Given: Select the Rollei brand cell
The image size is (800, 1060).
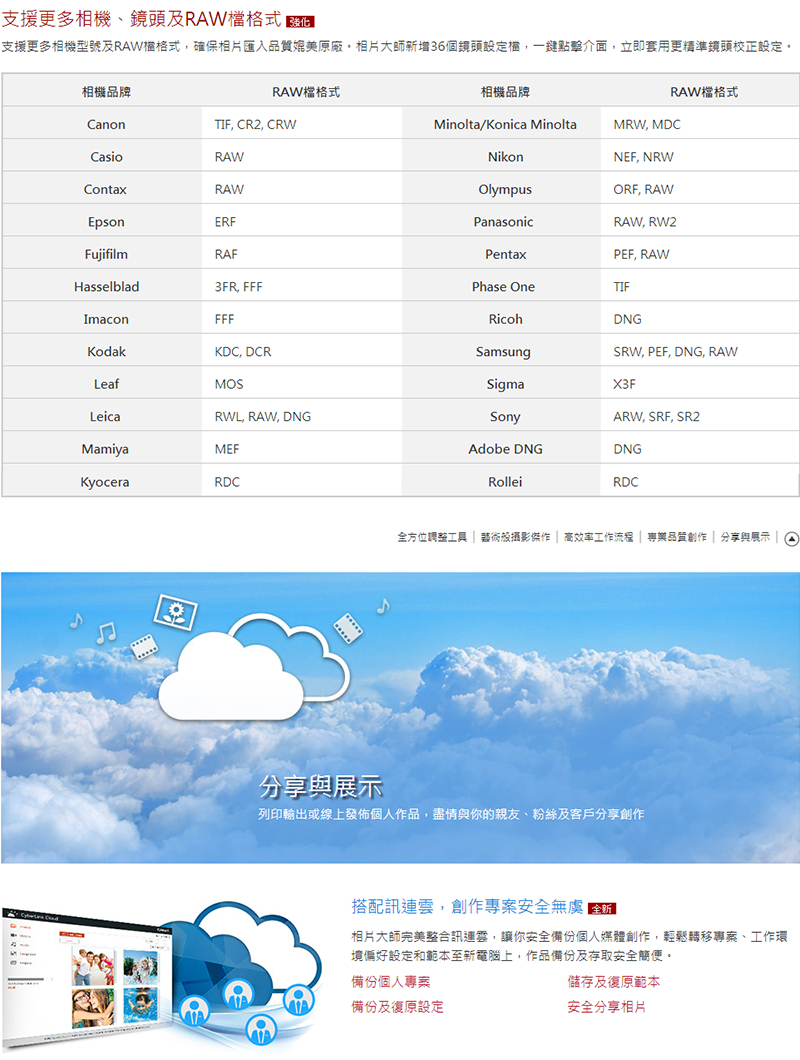Looking at the screenshot, I should point(501,481).
